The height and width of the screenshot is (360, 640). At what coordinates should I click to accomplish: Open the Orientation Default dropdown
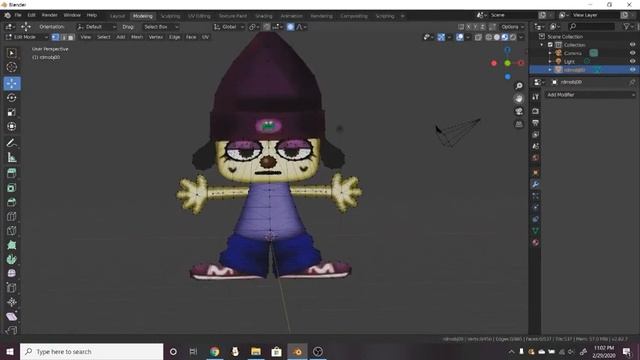pos(97,27)
